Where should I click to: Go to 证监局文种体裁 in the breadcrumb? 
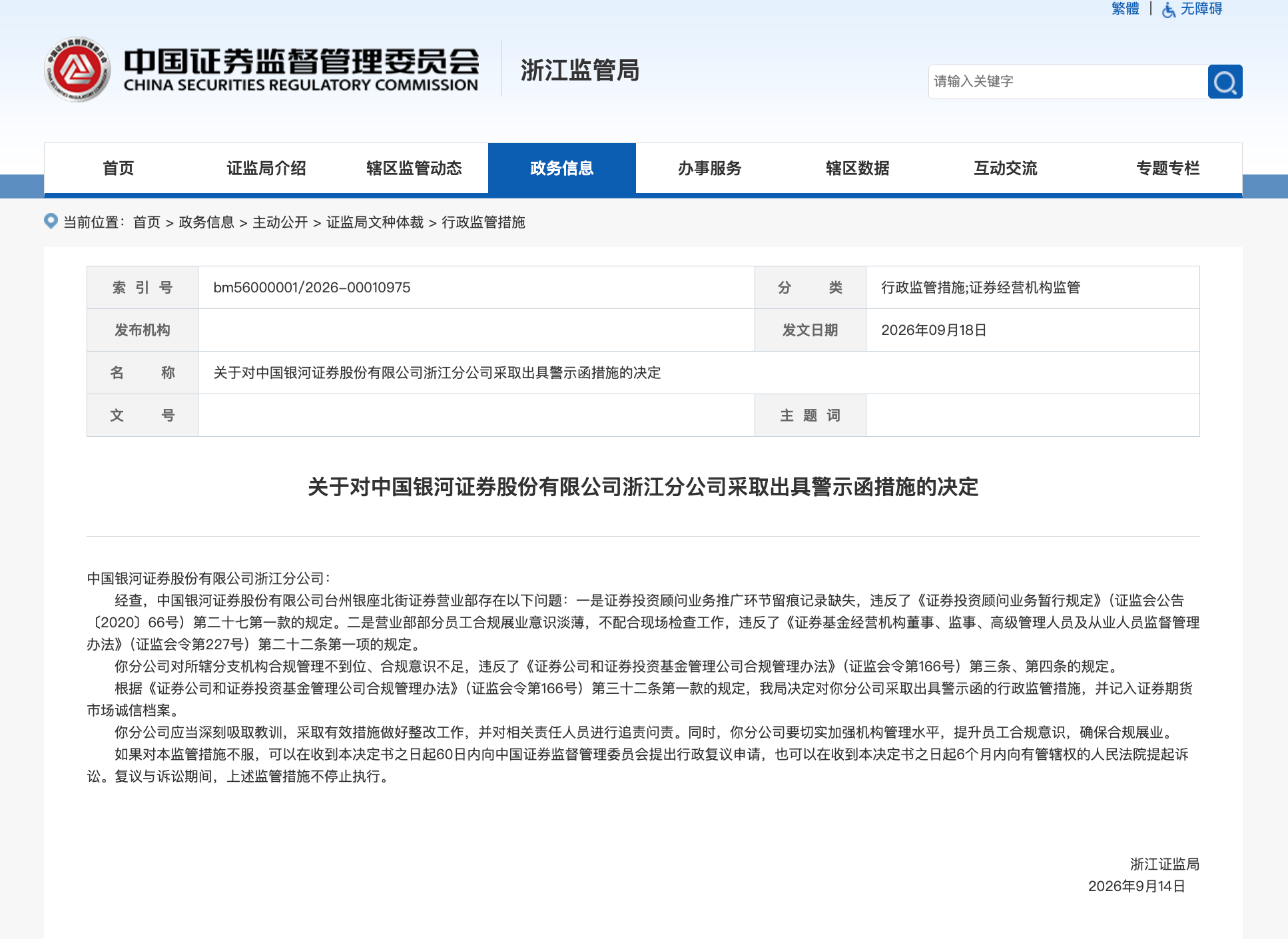(375, 222)
